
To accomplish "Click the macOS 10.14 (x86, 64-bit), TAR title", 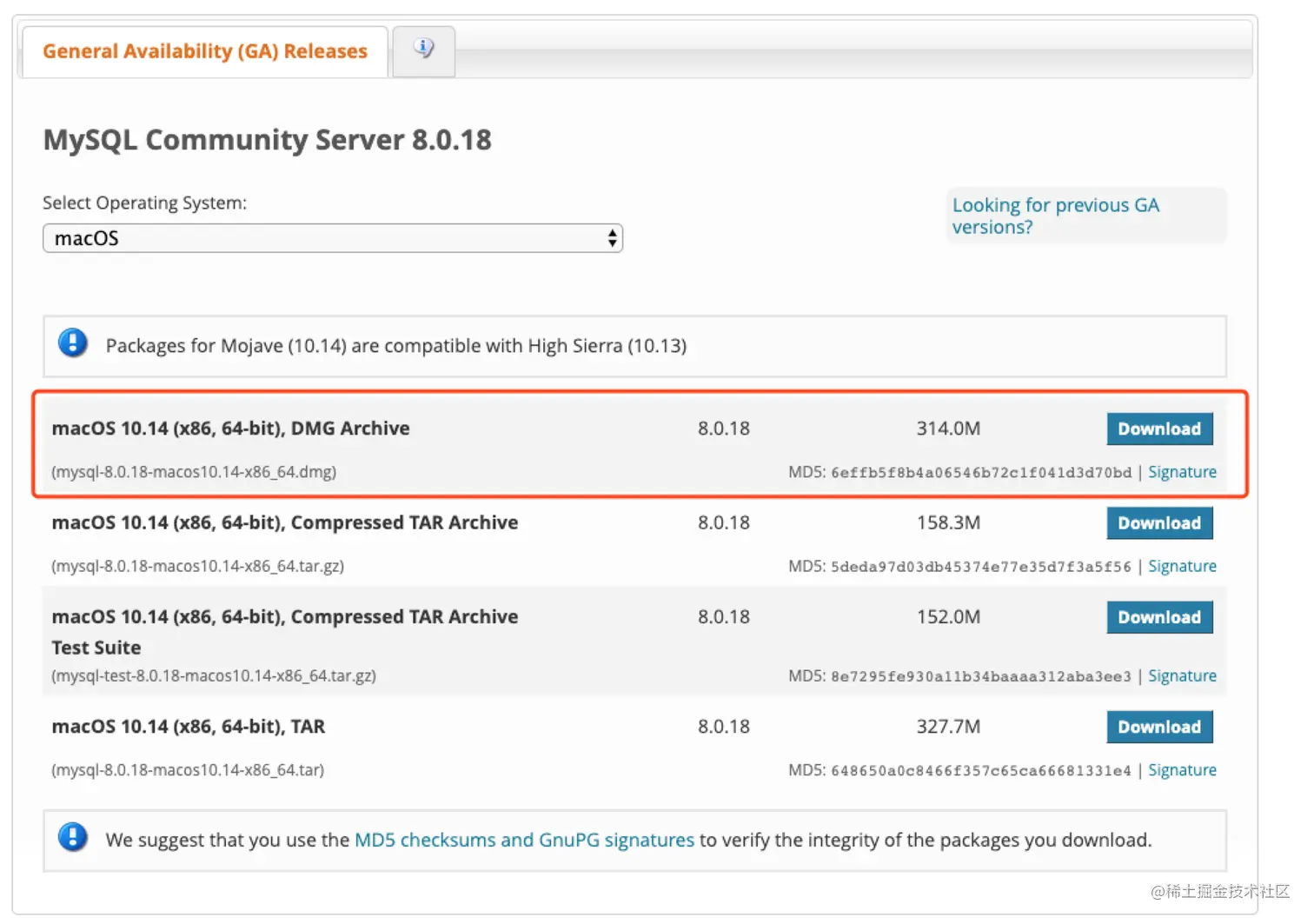I will [x=189, y=727].
